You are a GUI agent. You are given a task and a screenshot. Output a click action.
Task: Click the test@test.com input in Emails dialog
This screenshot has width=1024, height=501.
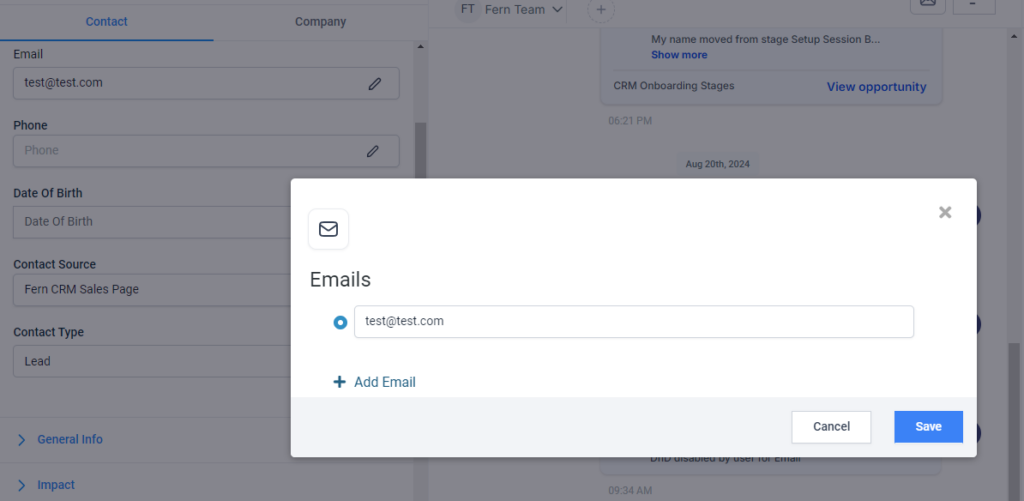click(x=633, y=321)
